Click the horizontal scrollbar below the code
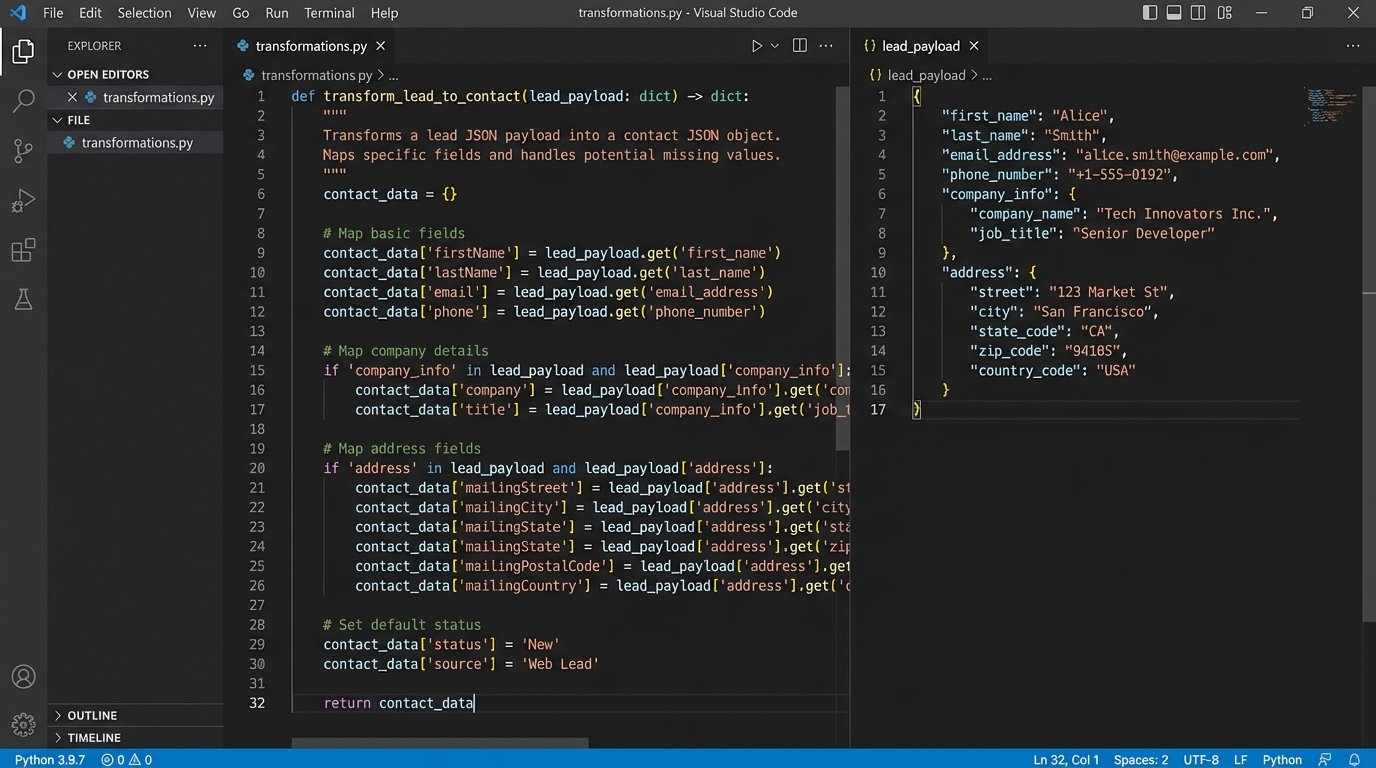Viewport: 1376px width, 768px height. tap(440, 745)
